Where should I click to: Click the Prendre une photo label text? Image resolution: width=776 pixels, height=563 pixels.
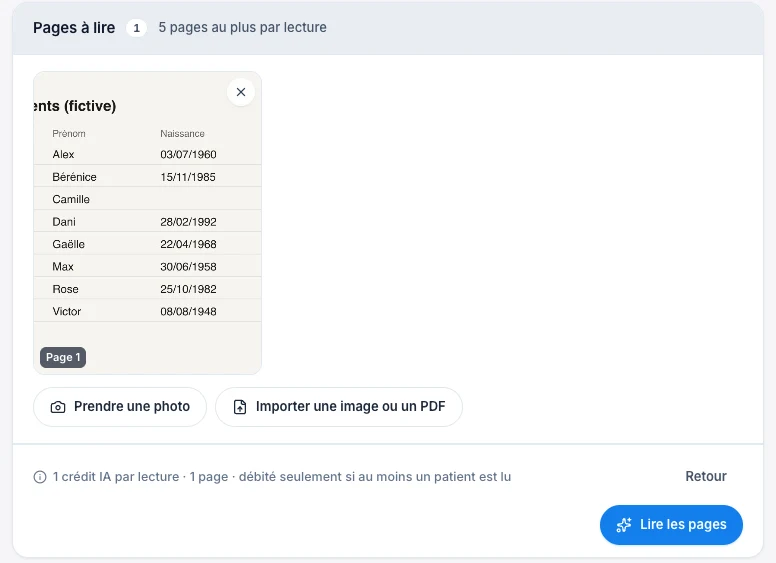click(x=132, y=406)
